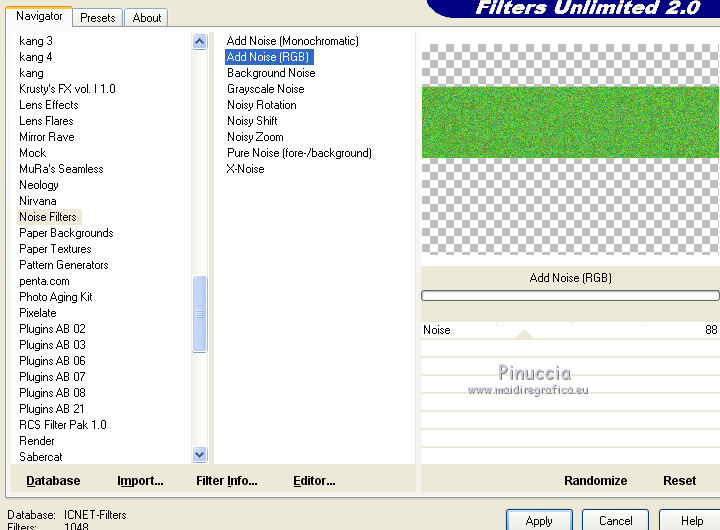Select Krusty's FX vol. I 1.0 category
The image size is (720, 530).
(67, 89)
